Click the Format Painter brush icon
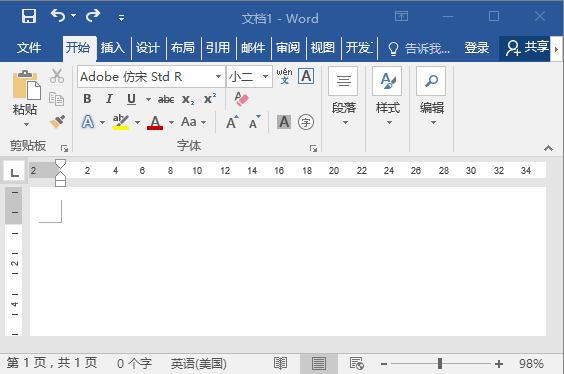The height and width of the screenshot is (374, 564). coord(57,122)
